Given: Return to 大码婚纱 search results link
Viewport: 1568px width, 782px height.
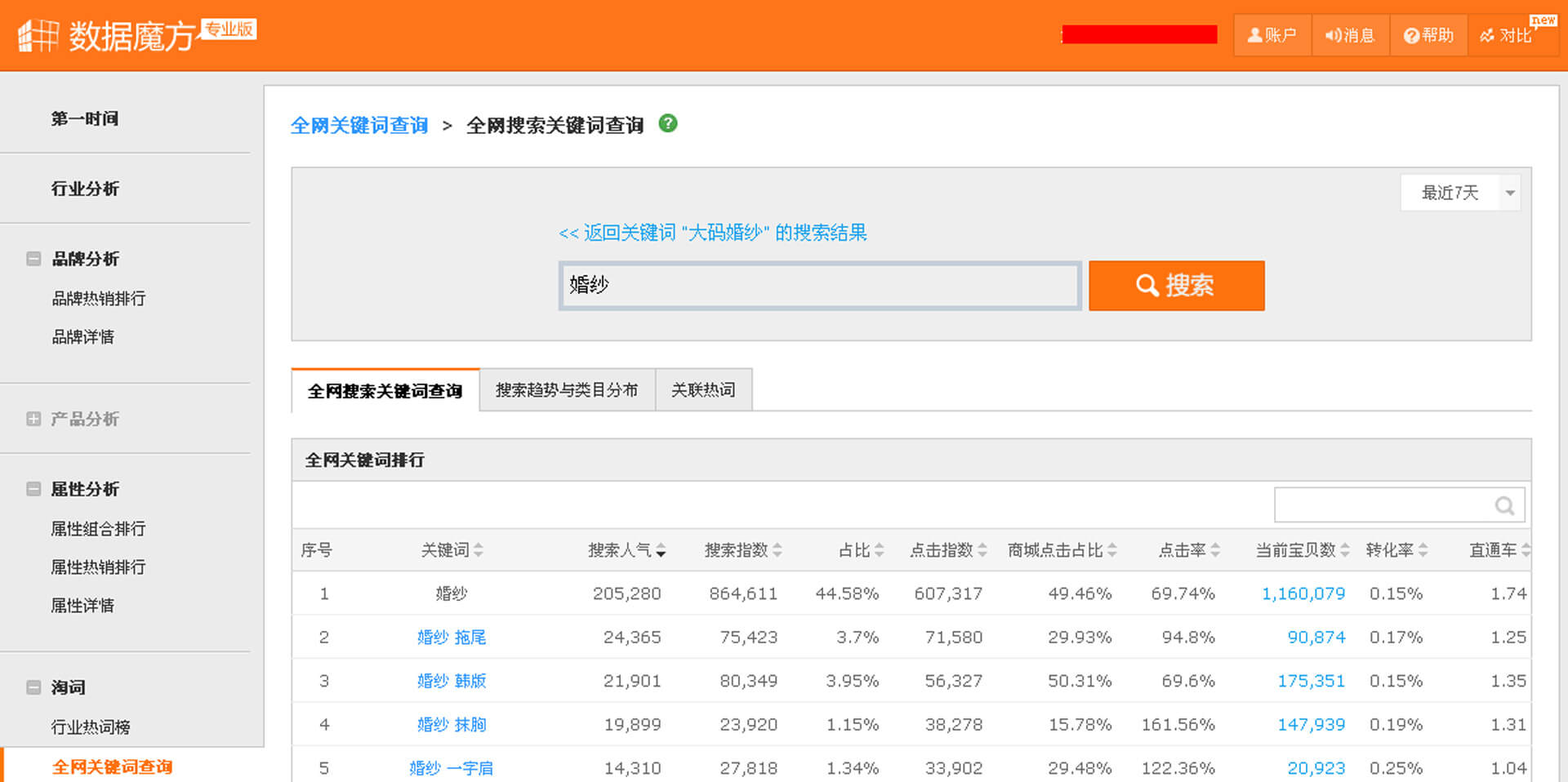Looking at the screenshot, I should (x=712, y=233).
